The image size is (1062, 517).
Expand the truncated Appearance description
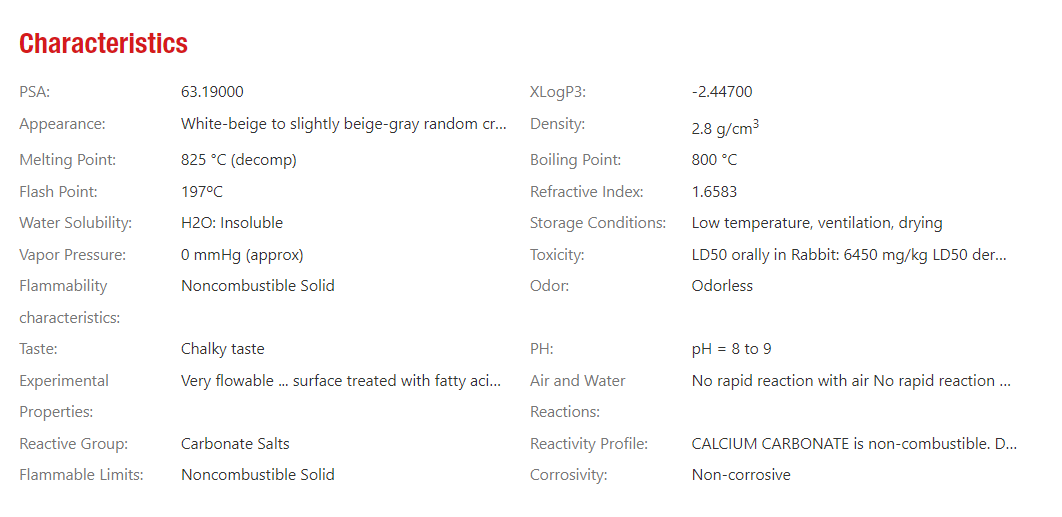point(343,124)
